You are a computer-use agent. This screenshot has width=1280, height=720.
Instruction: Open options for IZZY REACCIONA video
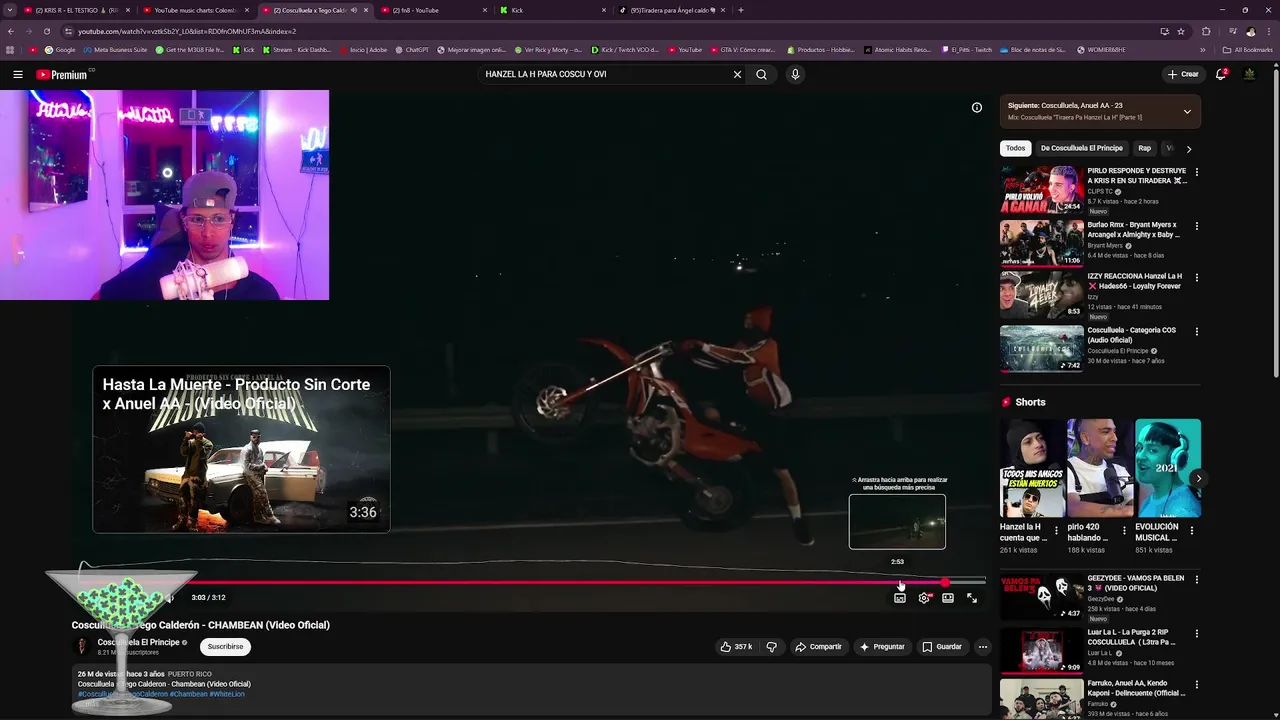coord(1196,277)
